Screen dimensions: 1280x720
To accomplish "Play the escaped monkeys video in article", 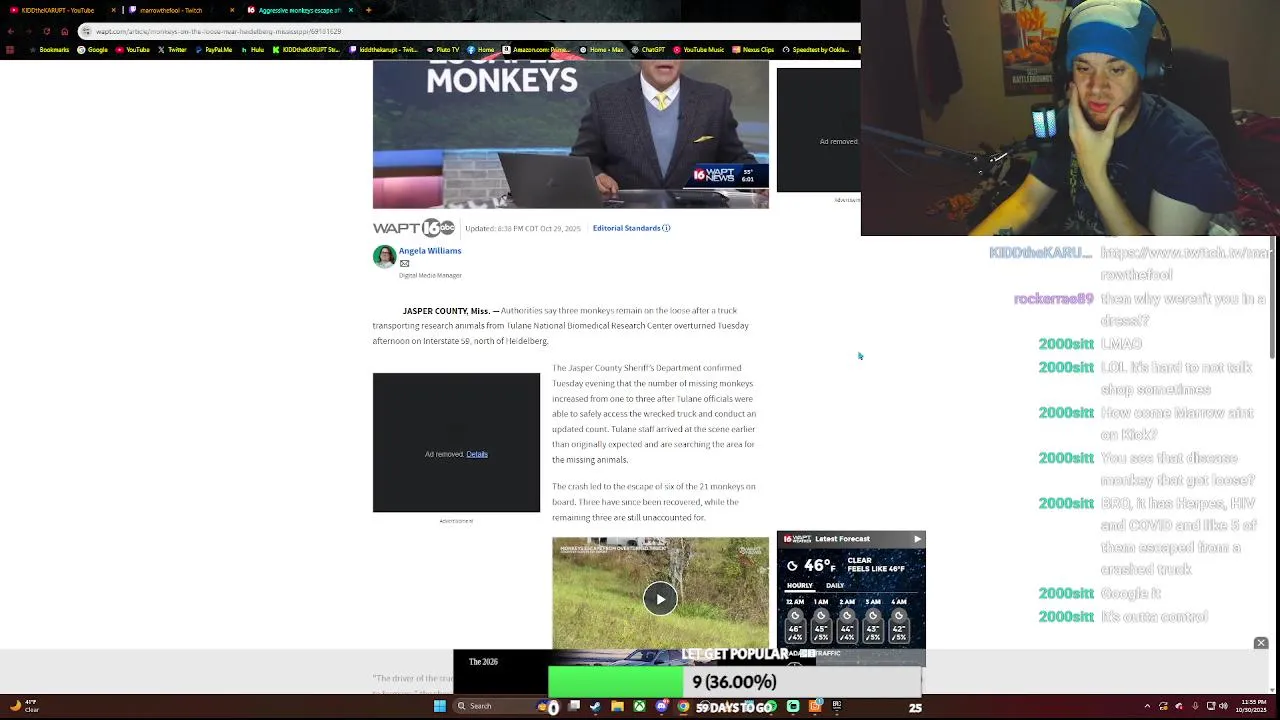I will [660, 598].
